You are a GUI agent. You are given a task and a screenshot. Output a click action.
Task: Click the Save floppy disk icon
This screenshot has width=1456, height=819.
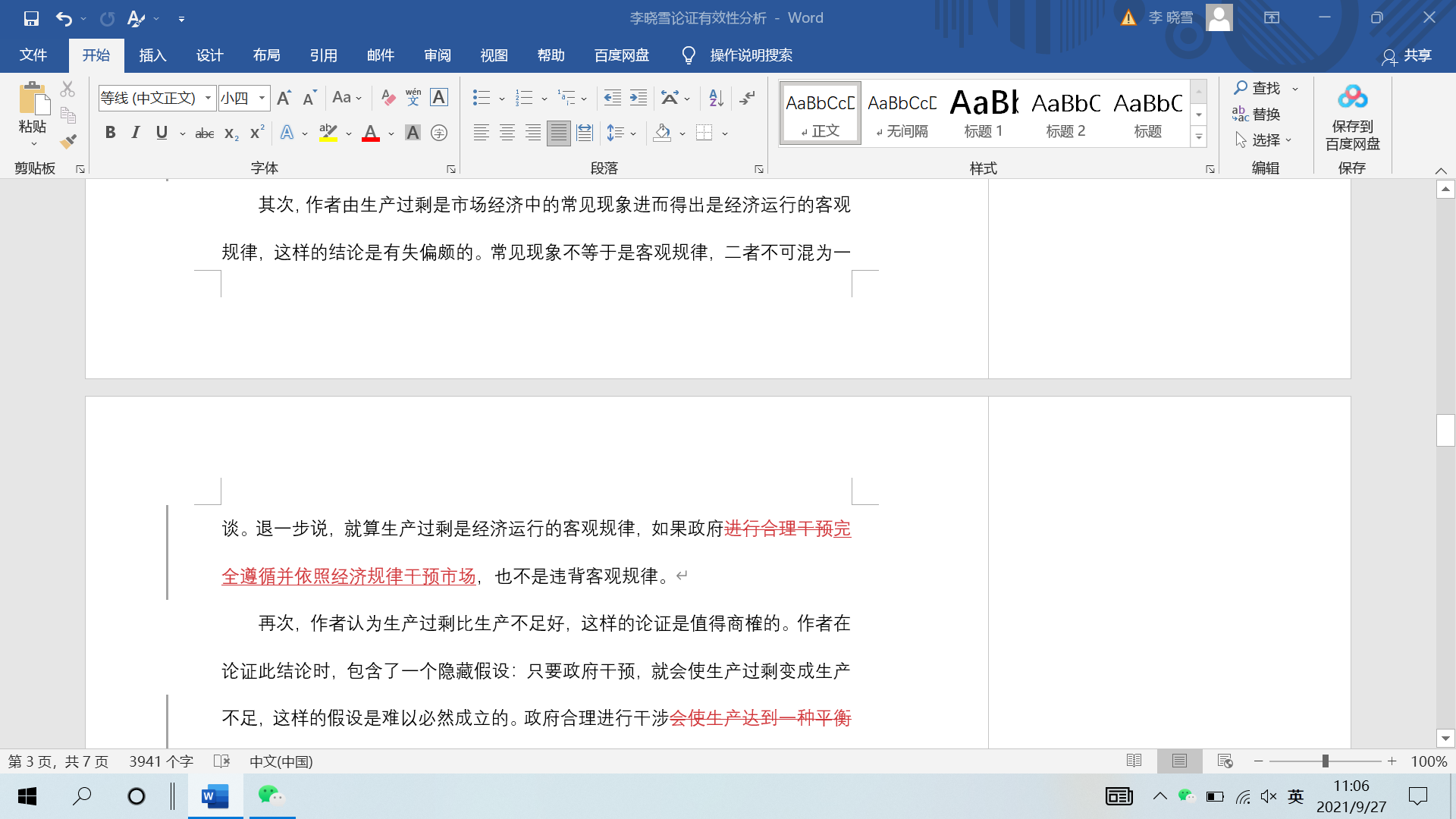click(x=31, y=18)
